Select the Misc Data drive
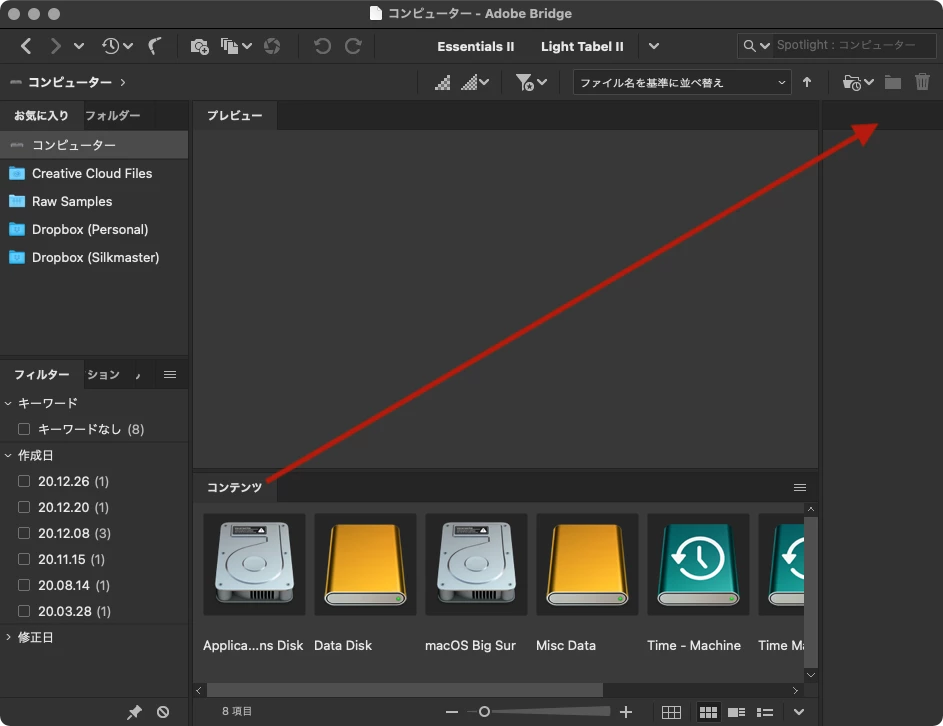This screenshot has width=943, height=726. (587, 564)
